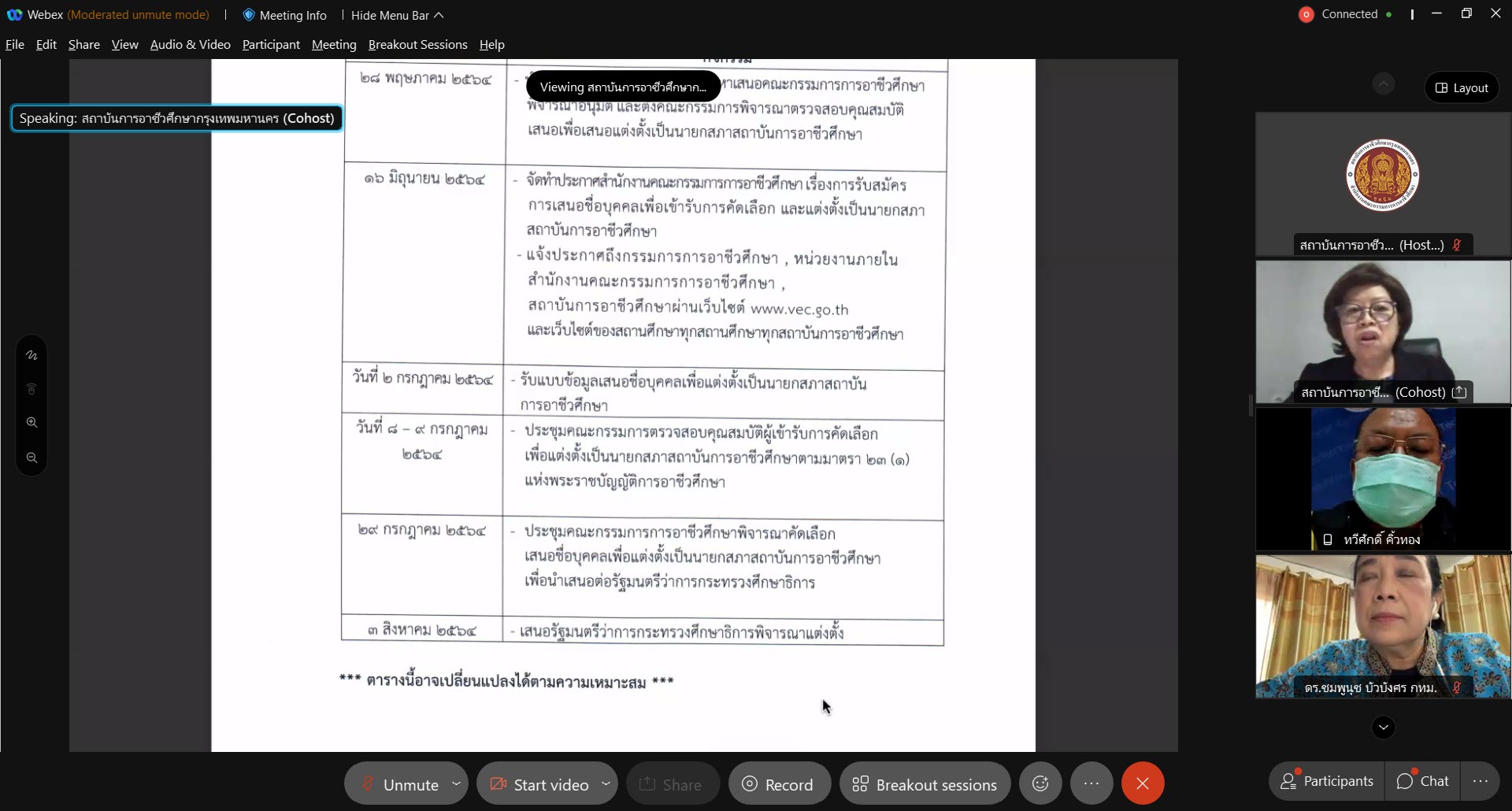Click the panel divider handle left of video strip

1251,405
